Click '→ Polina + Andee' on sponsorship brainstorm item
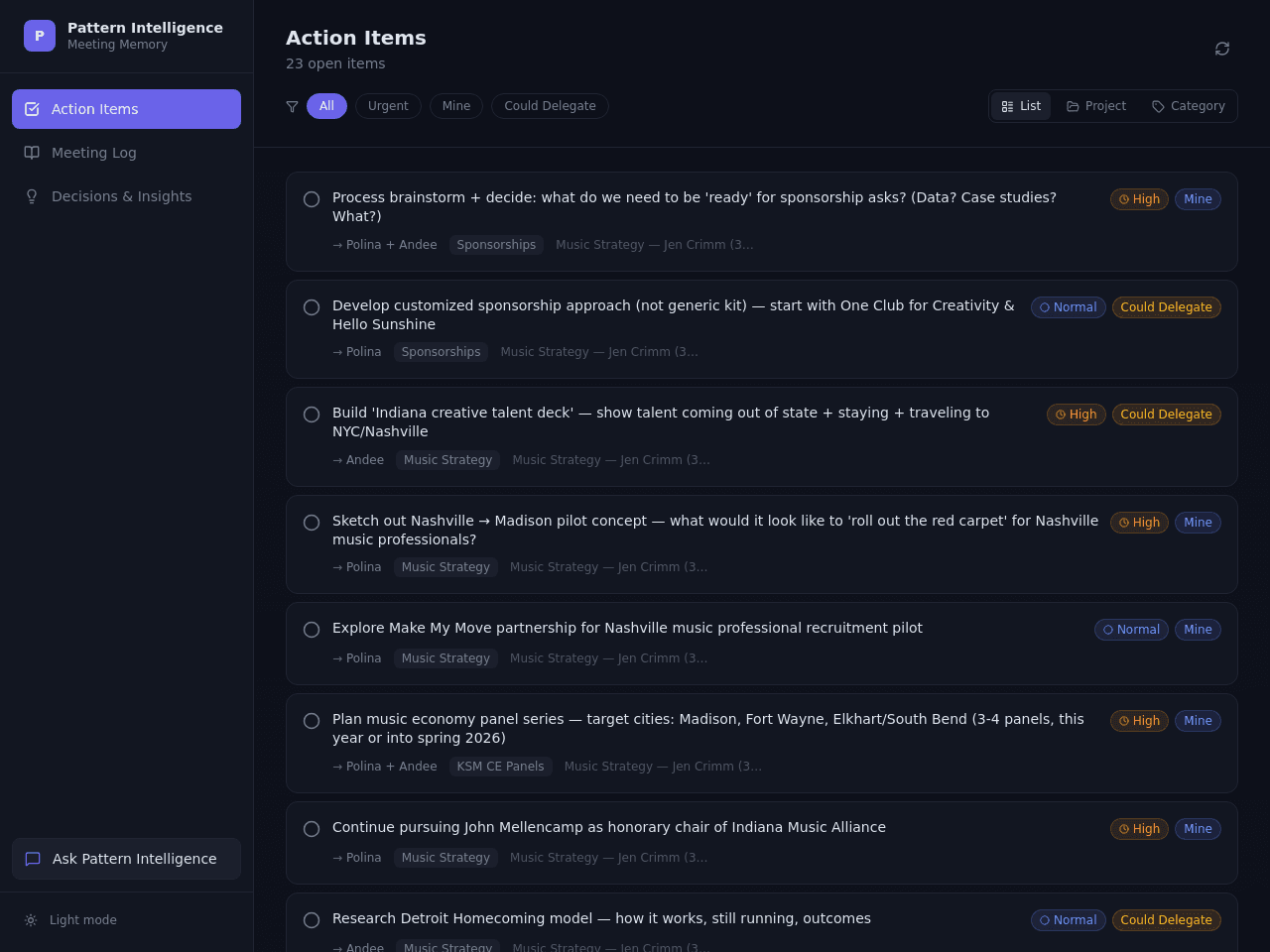1270x952 pixels. (x=385, y=245)
